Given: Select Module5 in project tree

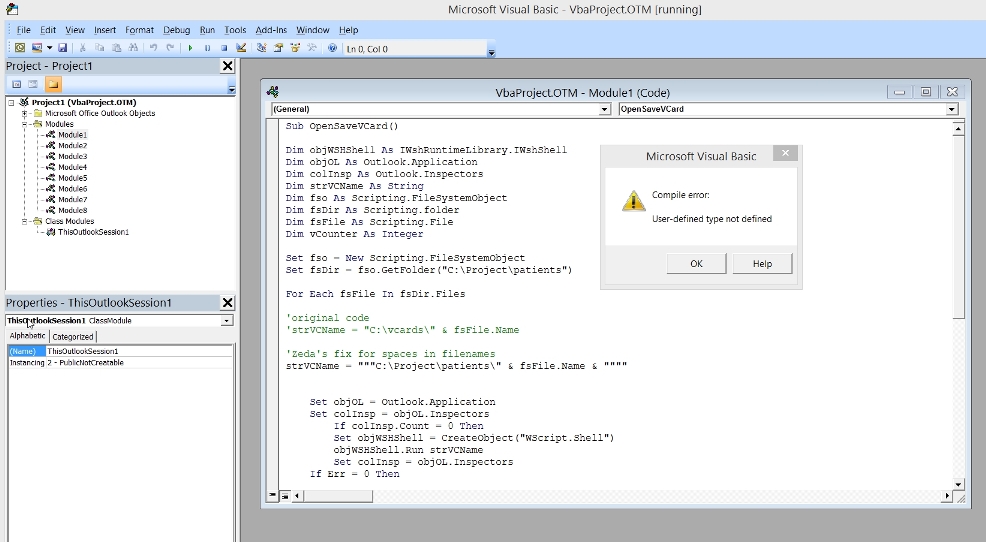Looking at the screenshot, I should click(72, 178).
